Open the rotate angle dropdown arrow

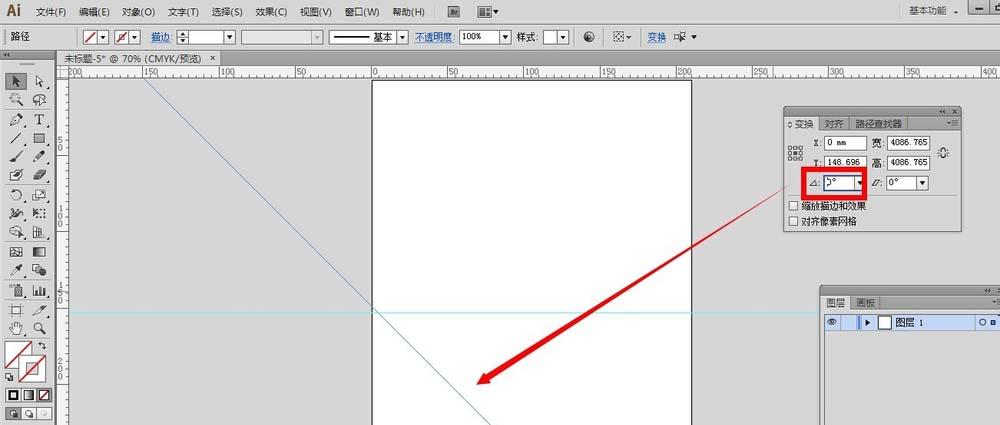(x=859, y=183)
